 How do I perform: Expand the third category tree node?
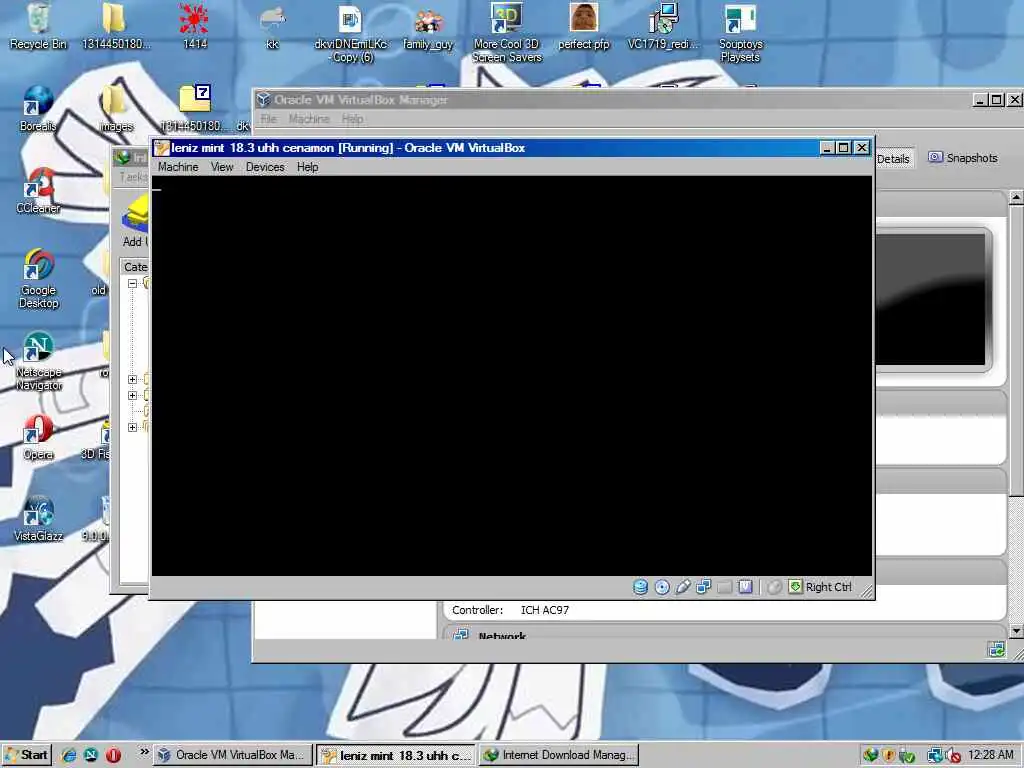[133, 395]
